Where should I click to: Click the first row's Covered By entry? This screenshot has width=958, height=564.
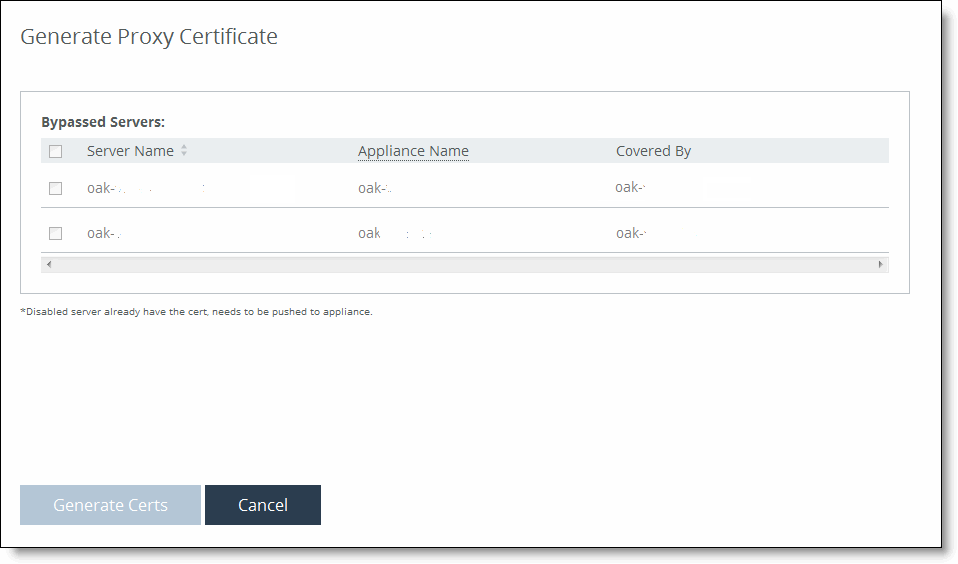pyautogui.click(x=631, y=187)
